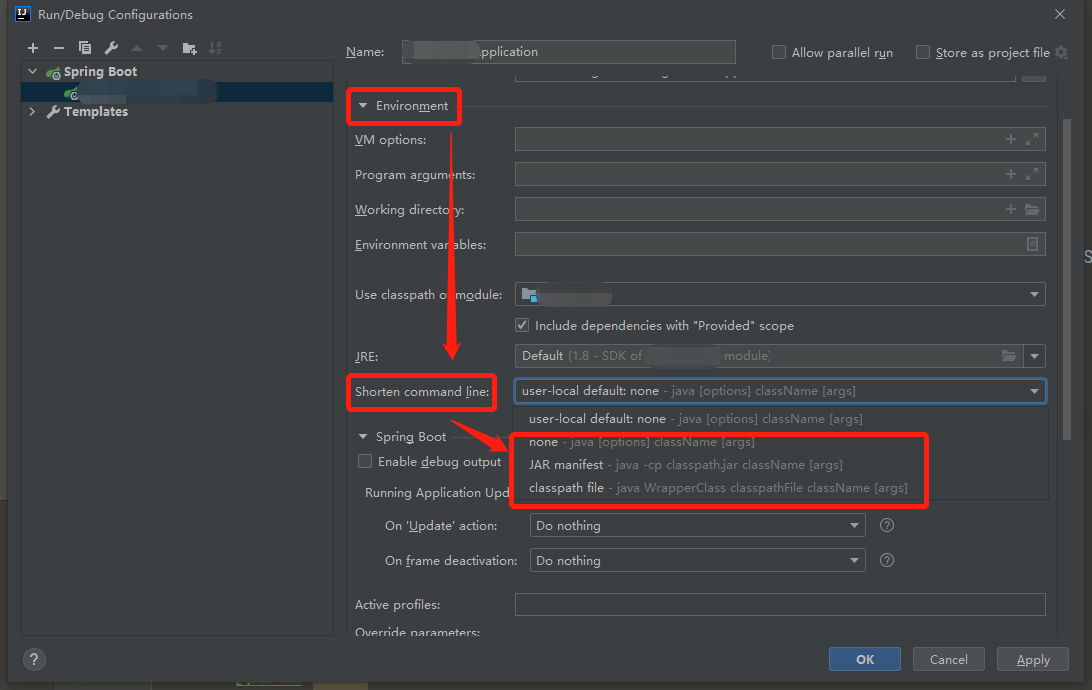Insert macro in Working directory field
1092x690 pixels.
(x=1011, y=209)
